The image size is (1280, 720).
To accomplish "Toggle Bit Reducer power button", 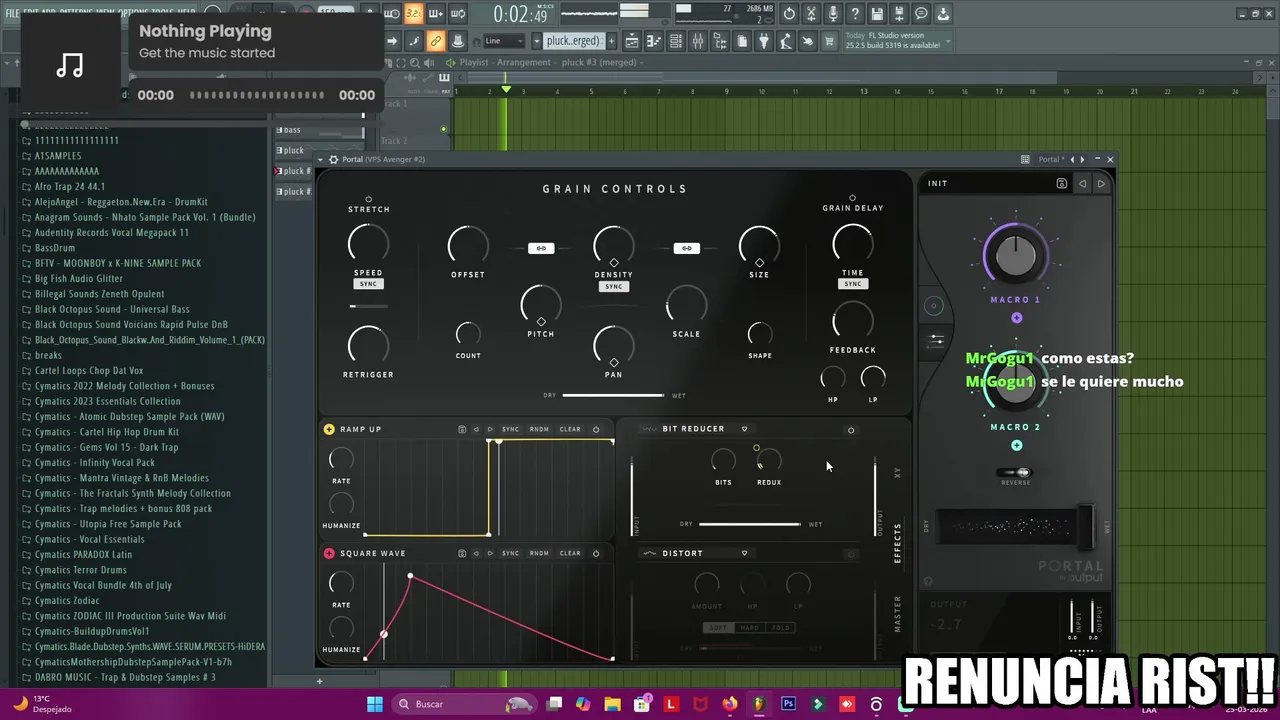I will pos(851,430).
